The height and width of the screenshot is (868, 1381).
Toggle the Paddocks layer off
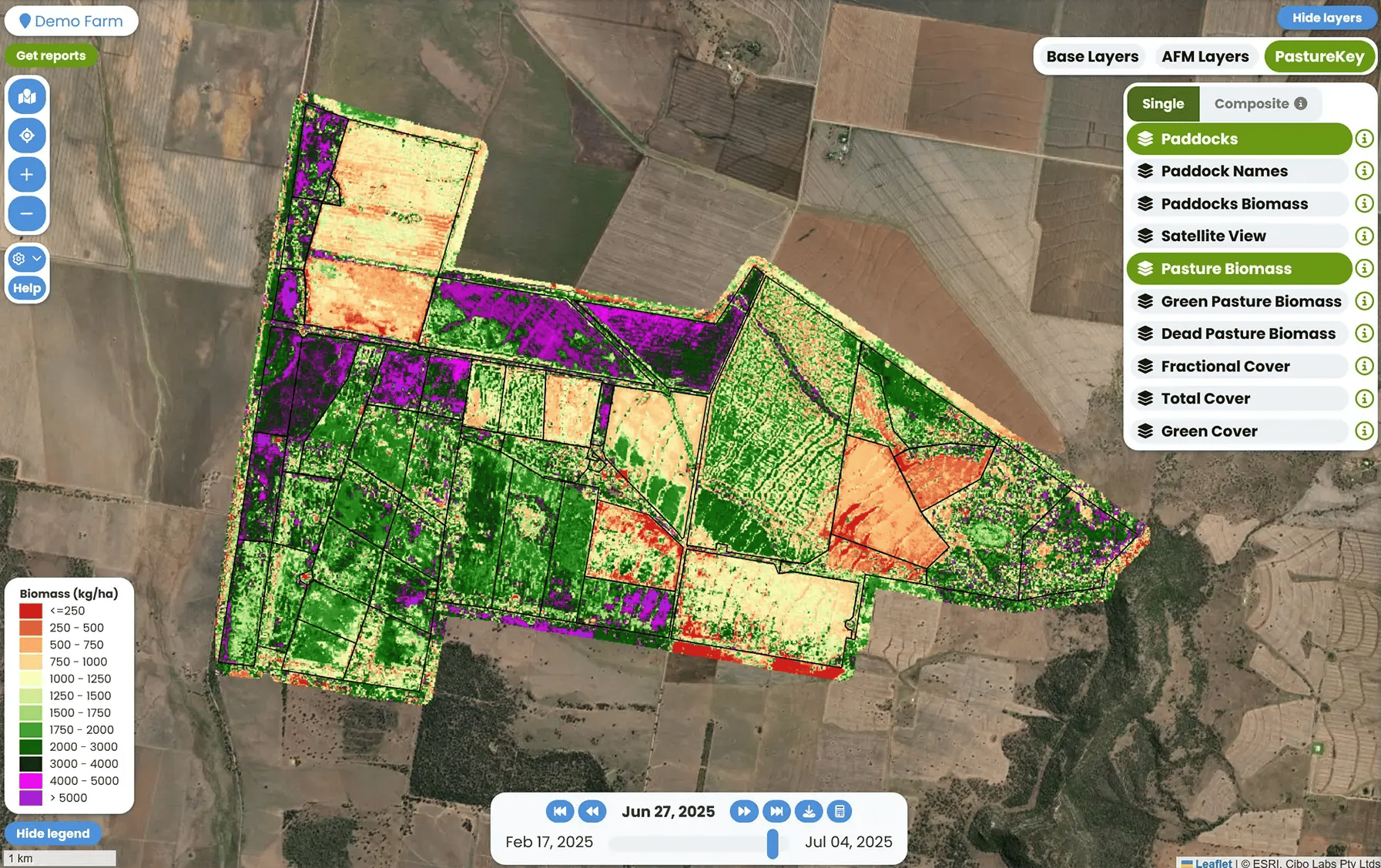pyautogui.click(x=1238, y=139)
